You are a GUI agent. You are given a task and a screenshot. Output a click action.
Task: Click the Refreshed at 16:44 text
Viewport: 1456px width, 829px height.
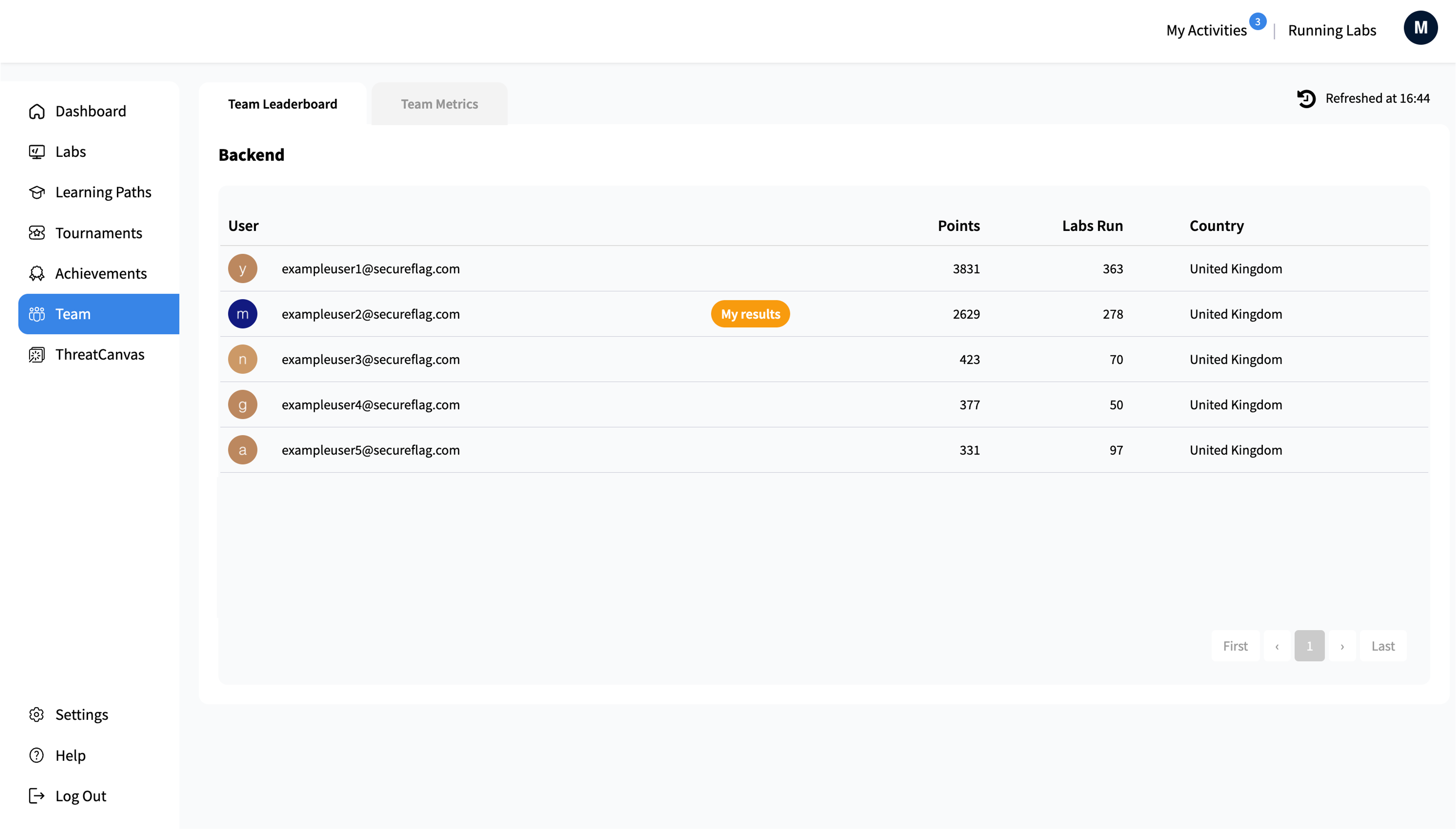click(1377, 98)
